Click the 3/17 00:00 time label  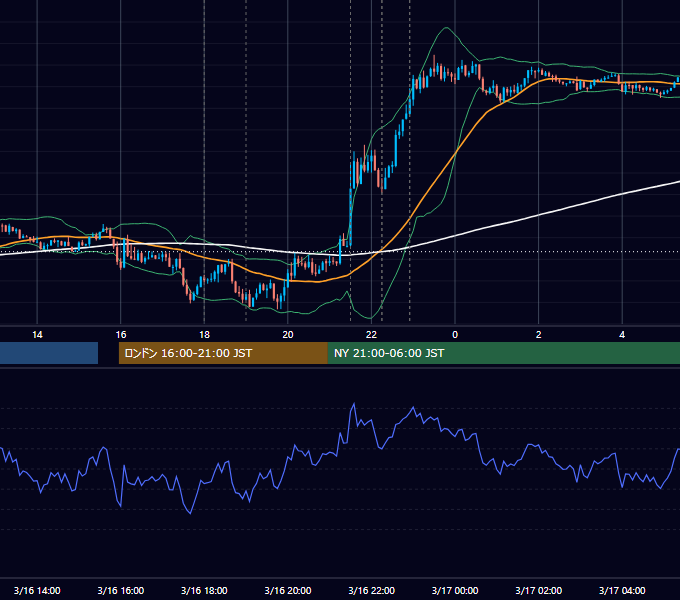455,590
